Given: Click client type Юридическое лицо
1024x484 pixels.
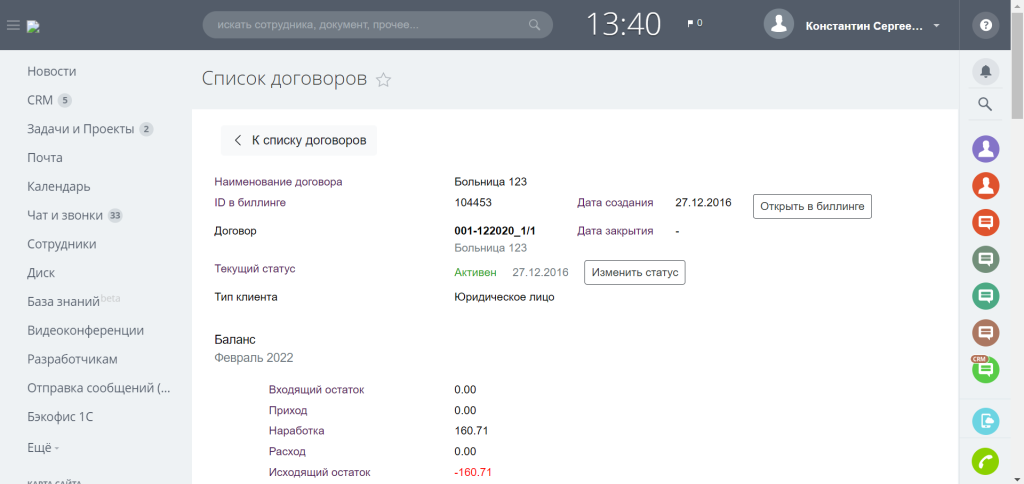Looking at the screenshot, I should click(x=504, y=297).
